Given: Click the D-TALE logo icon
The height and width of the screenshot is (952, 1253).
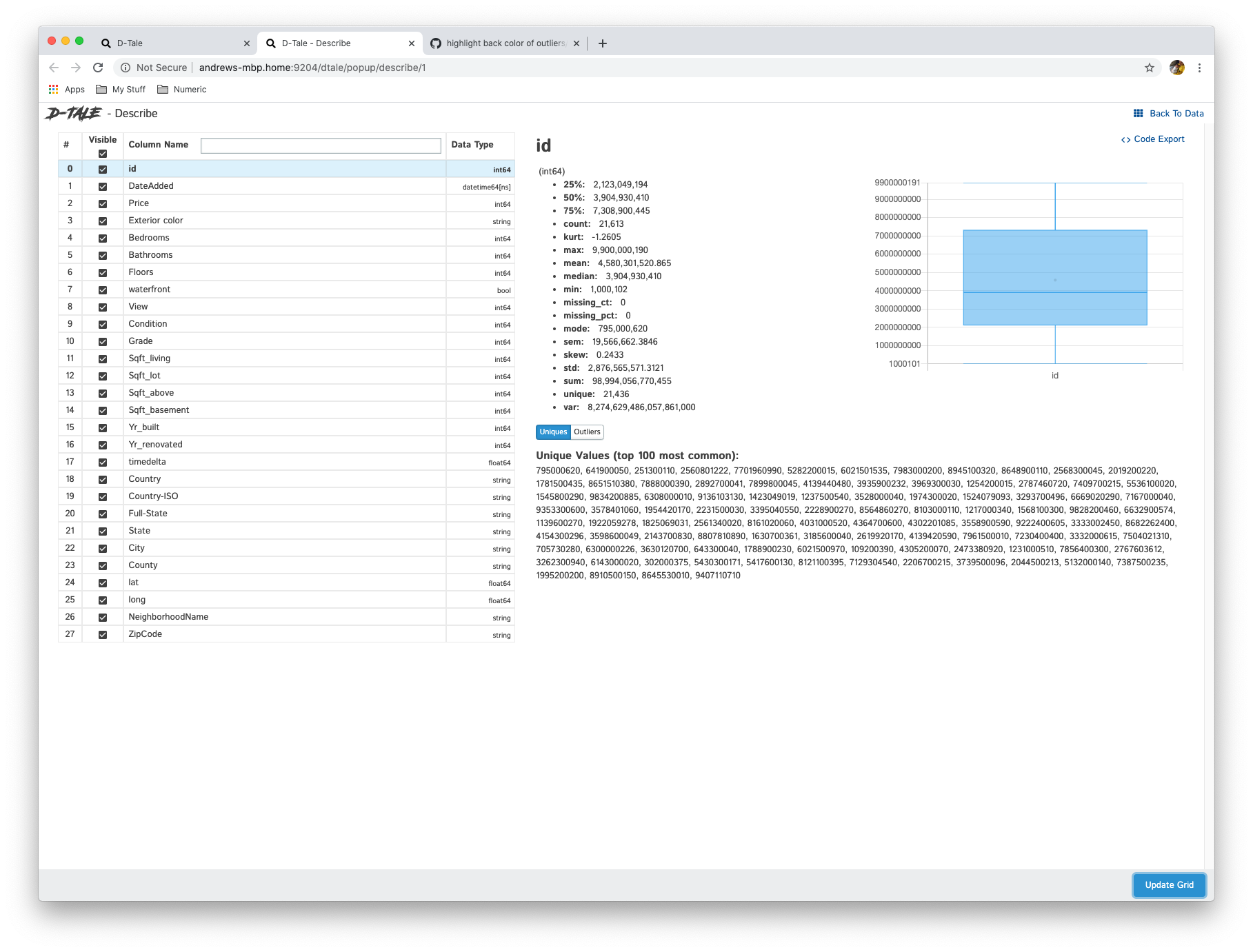Looking at the screenshot, I should point(71,113).
